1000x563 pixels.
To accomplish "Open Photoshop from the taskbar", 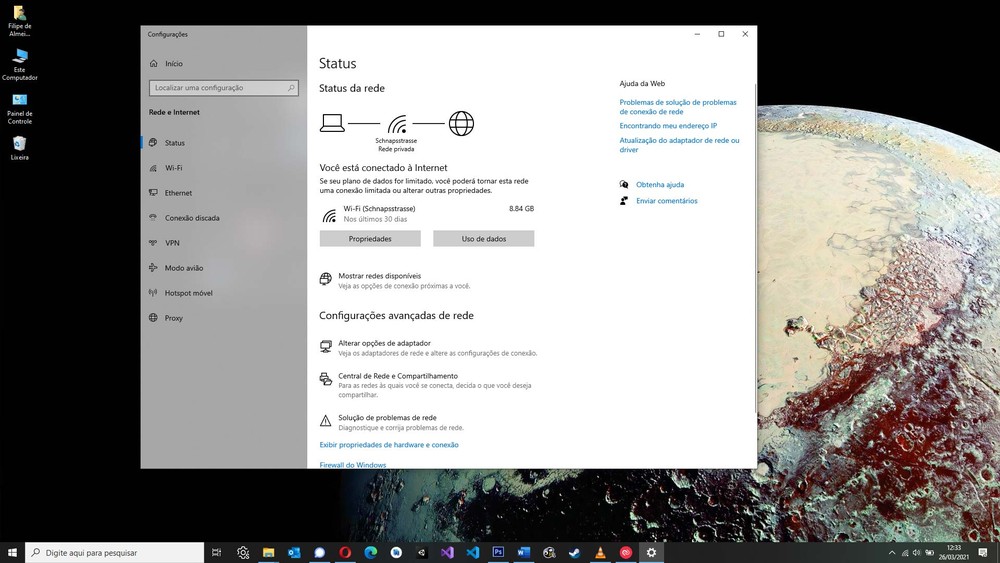I will [x=498, y=552].
